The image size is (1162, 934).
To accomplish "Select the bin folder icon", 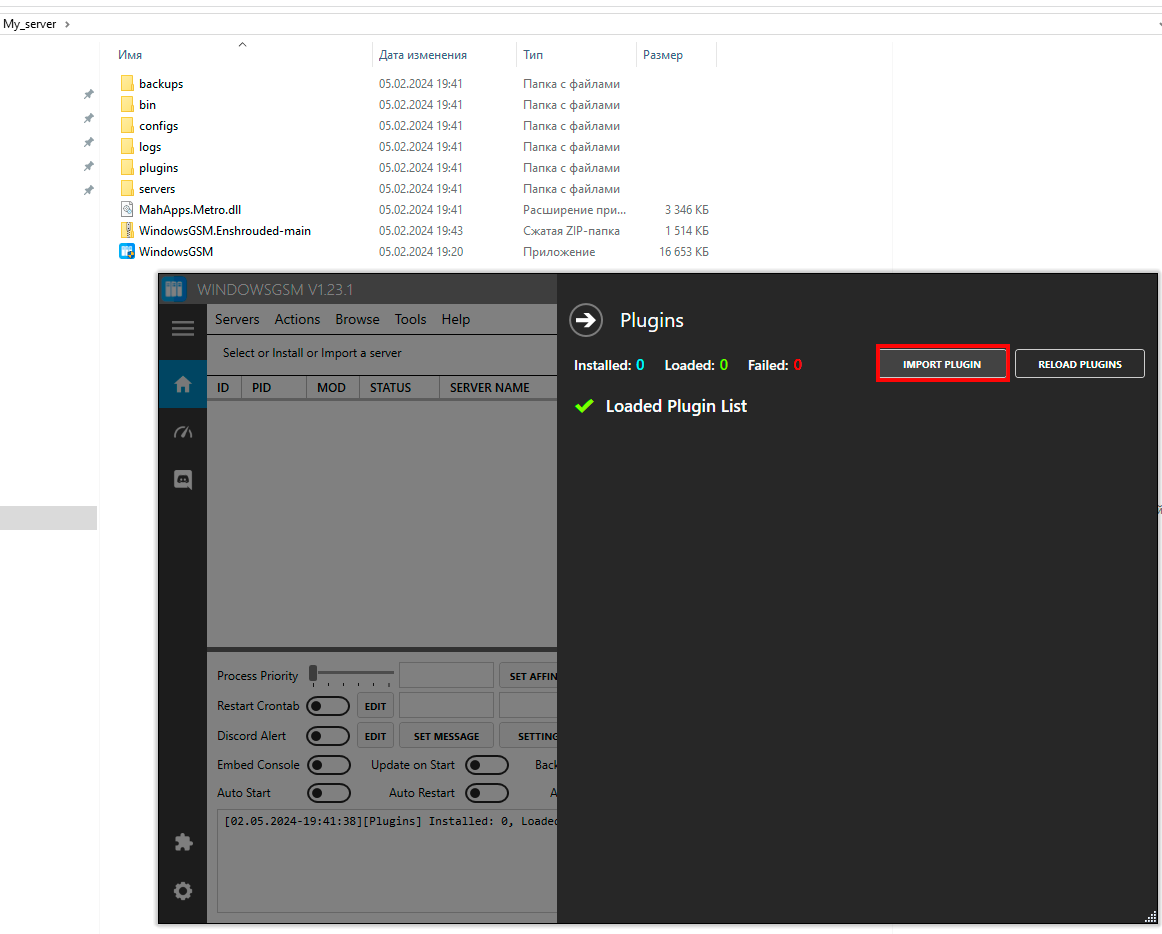I will [x=127, y=105].
